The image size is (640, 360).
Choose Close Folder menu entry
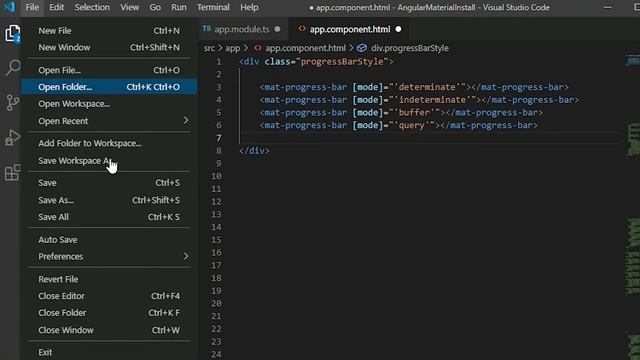pyautogui.click(x=109, y=313)
